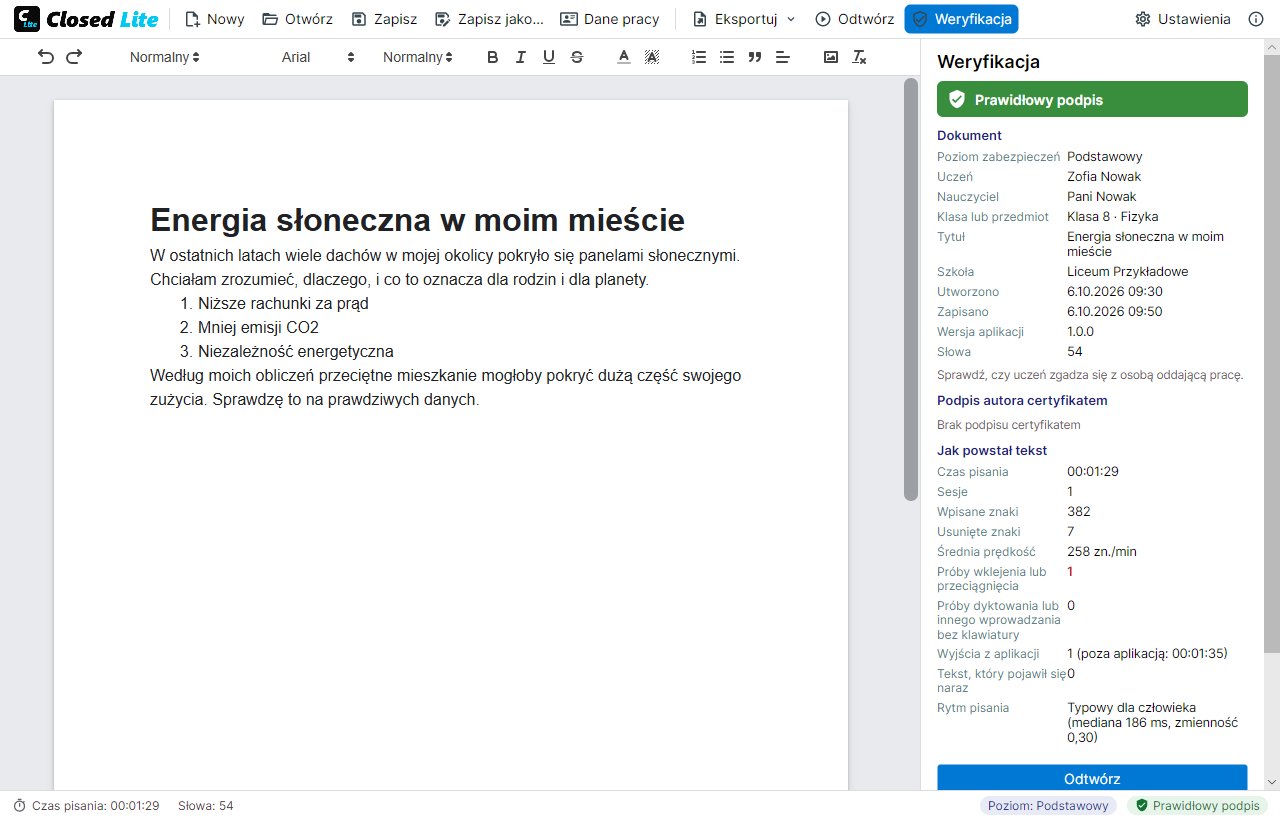Expand the Eksportuj menu
Image resolution: width=1280 pixels, height=820 pixels.
pos(744,19)
